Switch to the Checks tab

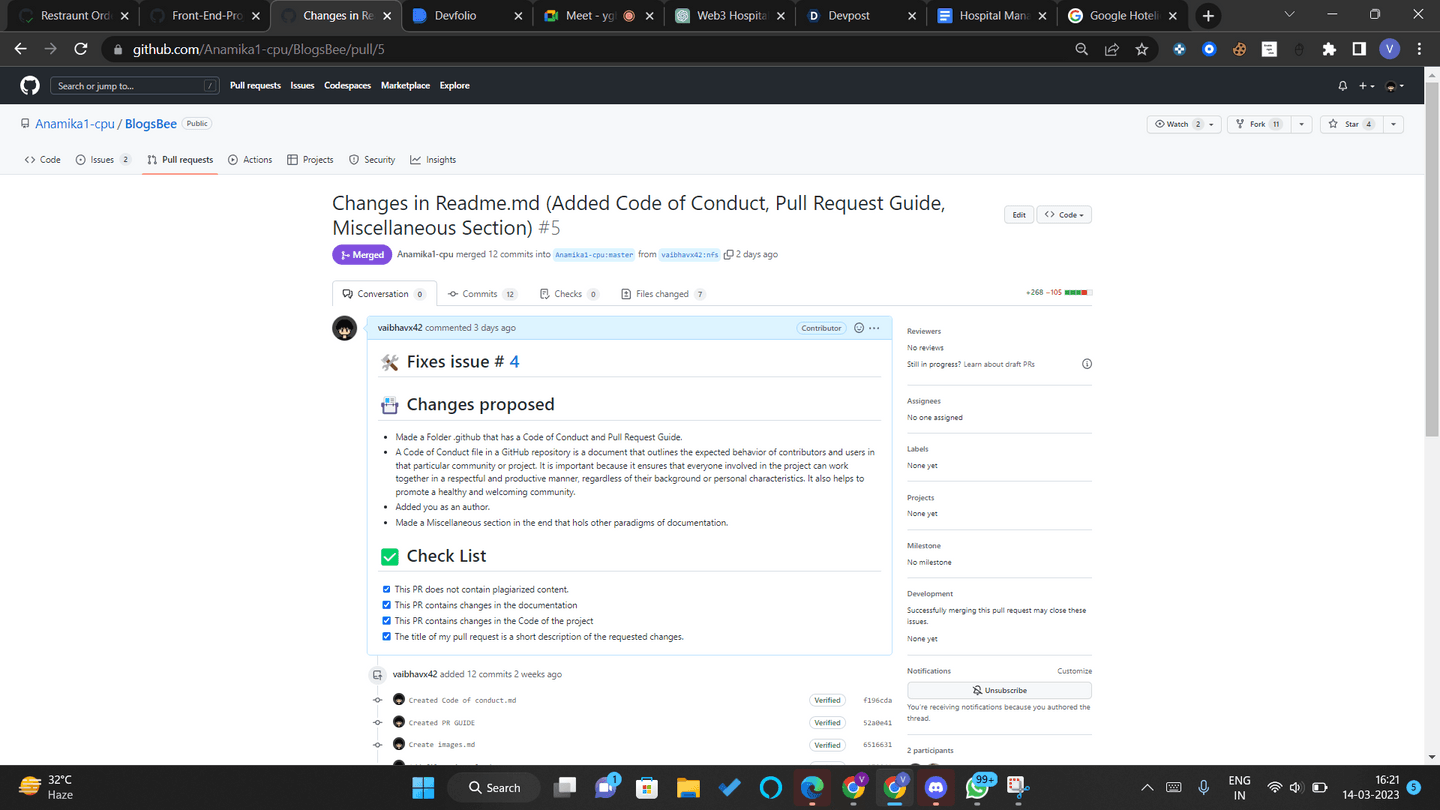pos(569,294)
